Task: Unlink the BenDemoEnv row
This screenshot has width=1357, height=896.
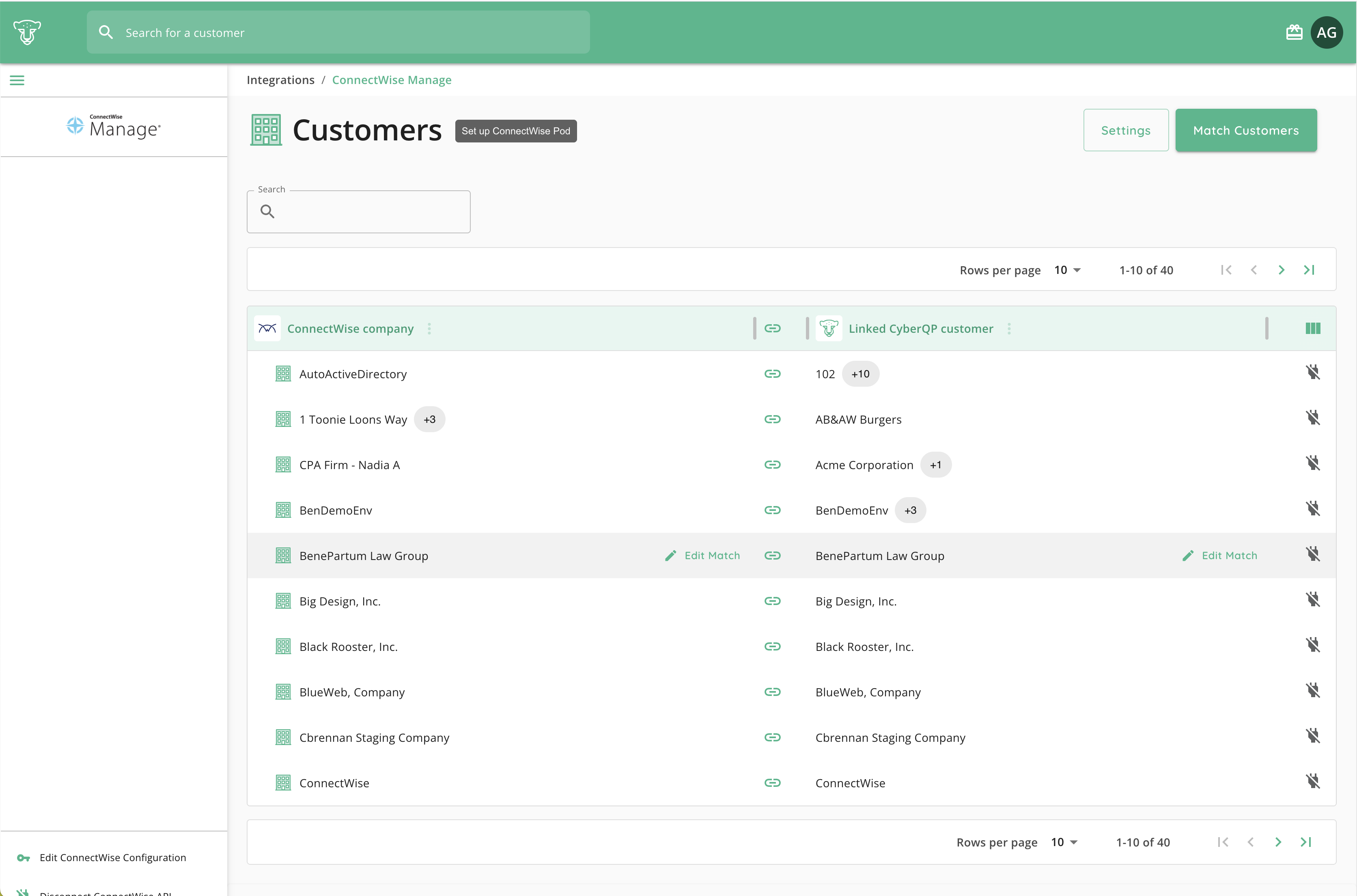Action: coord(1312,509)
